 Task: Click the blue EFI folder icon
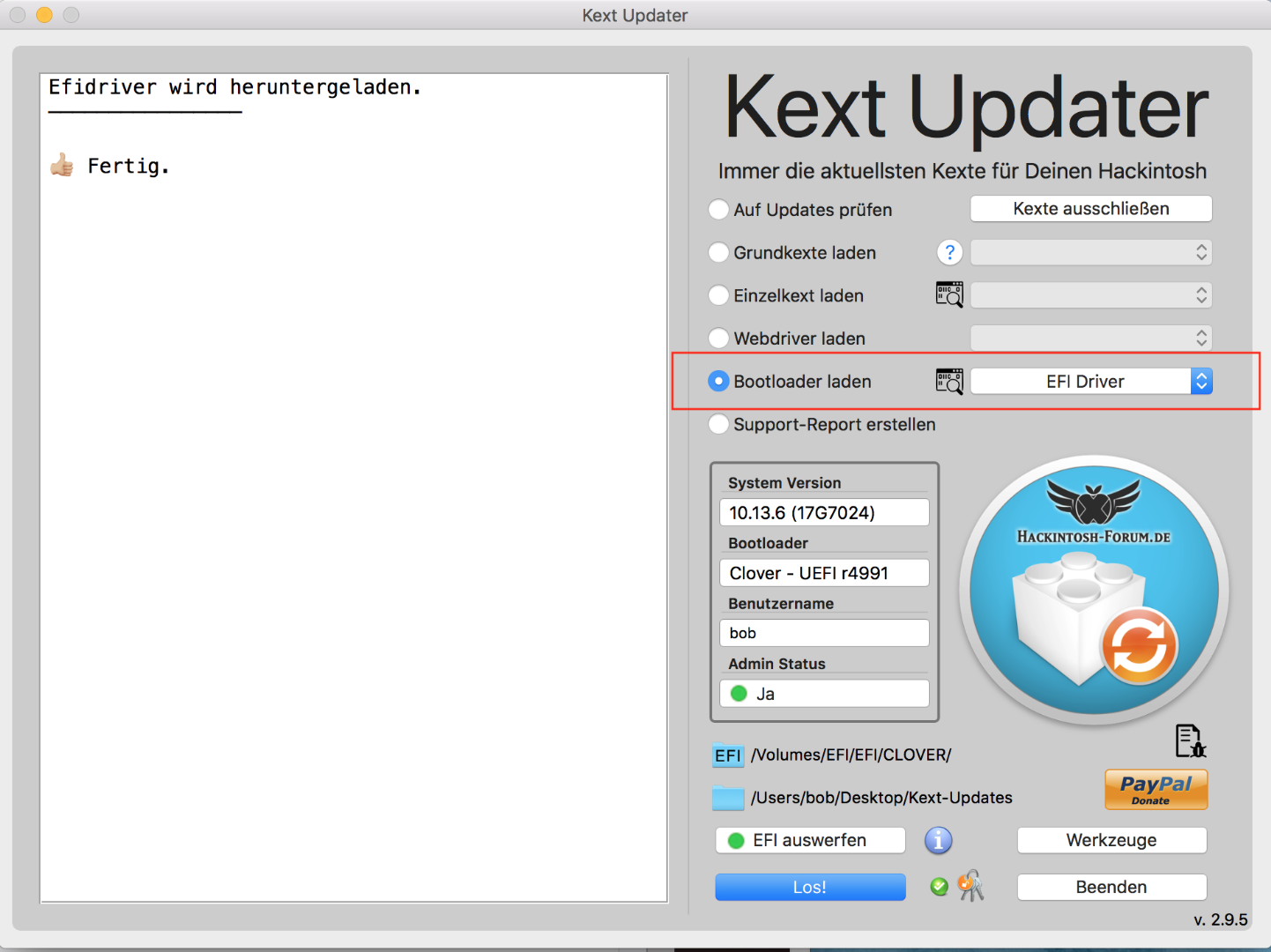[728, 755]
